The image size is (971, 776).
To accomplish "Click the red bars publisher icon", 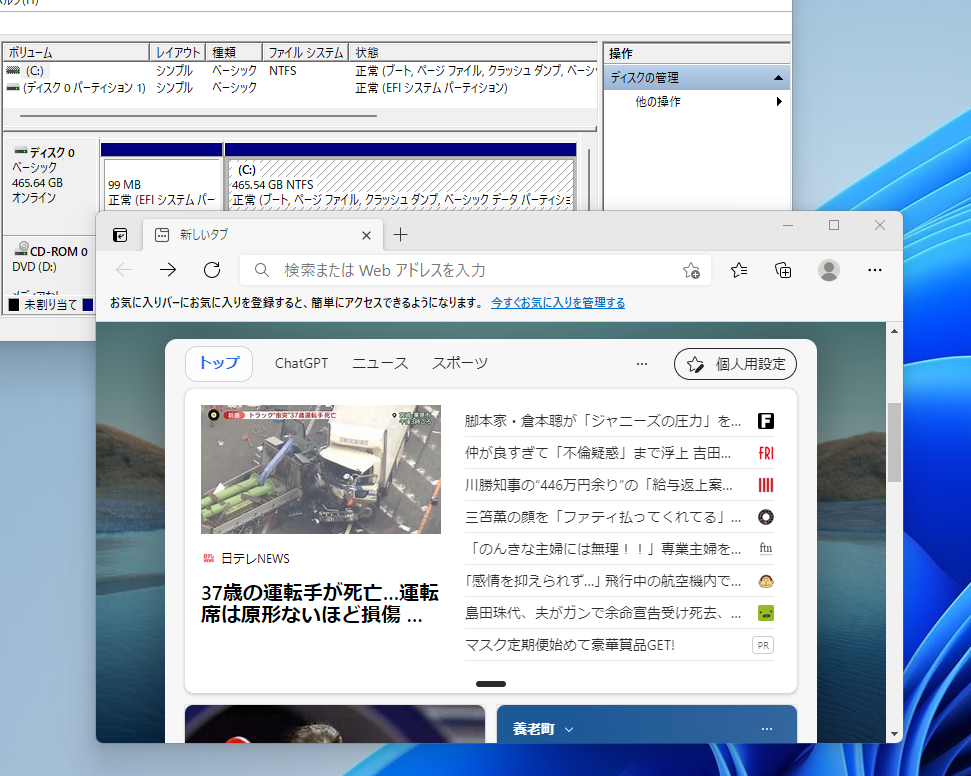I will pyautogui.click(x=766, y=485).
